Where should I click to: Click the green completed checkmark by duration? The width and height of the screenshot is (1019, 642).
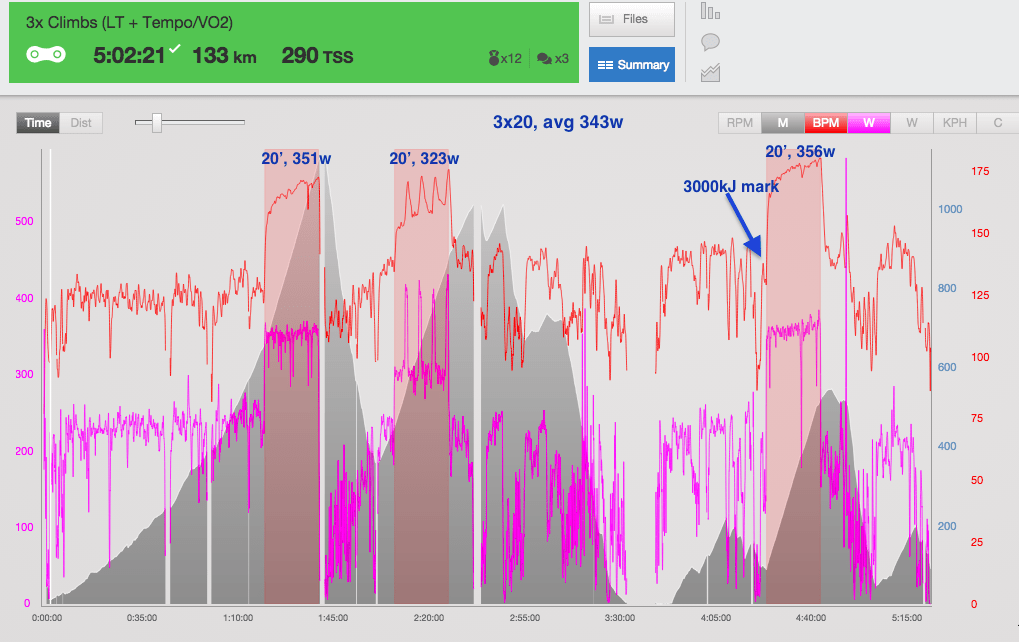pyautogui.click(x=174, y=48)
